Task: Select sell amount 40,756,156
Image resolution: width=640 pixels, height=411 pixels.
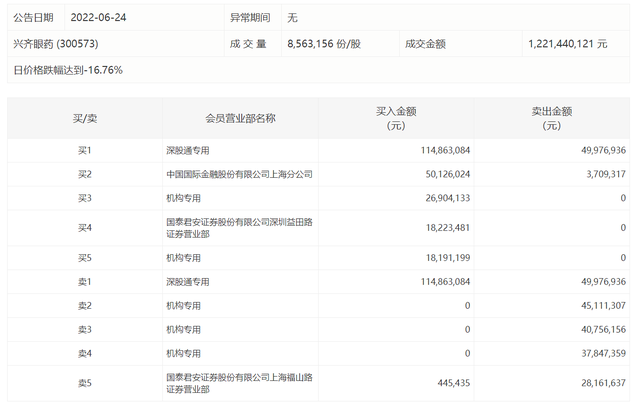Action: 603,330
